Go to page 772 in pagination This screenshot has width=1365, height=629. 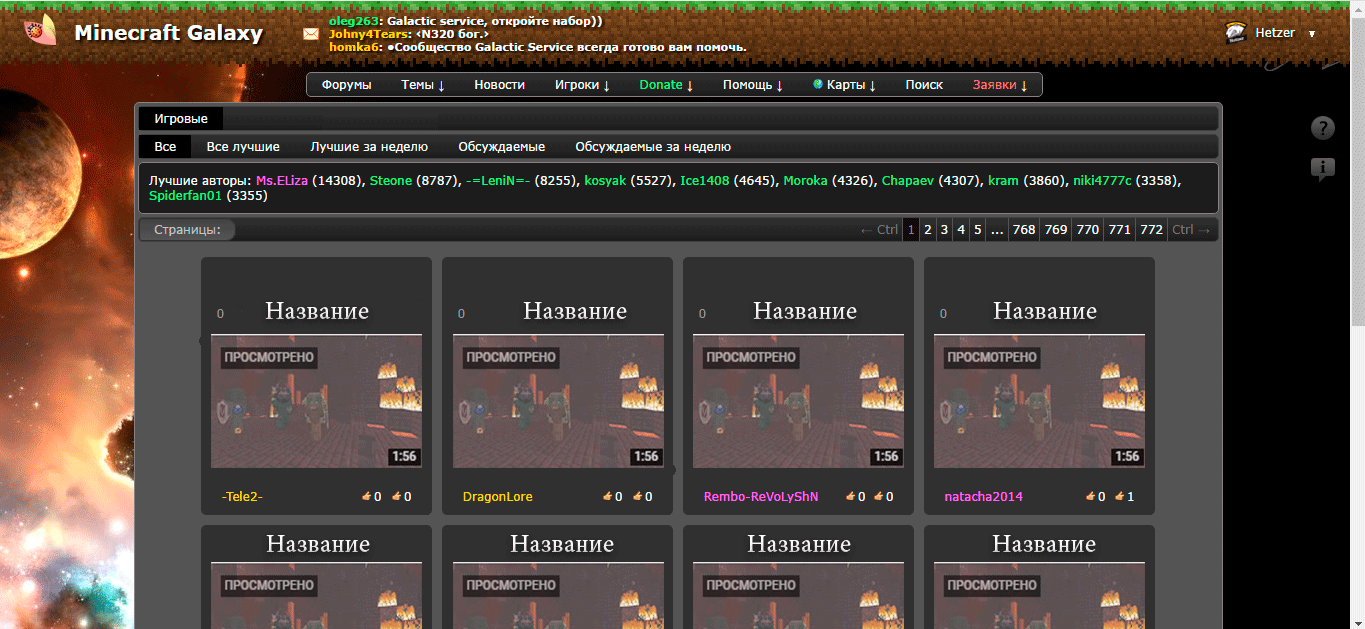(x=1151, y=230)
